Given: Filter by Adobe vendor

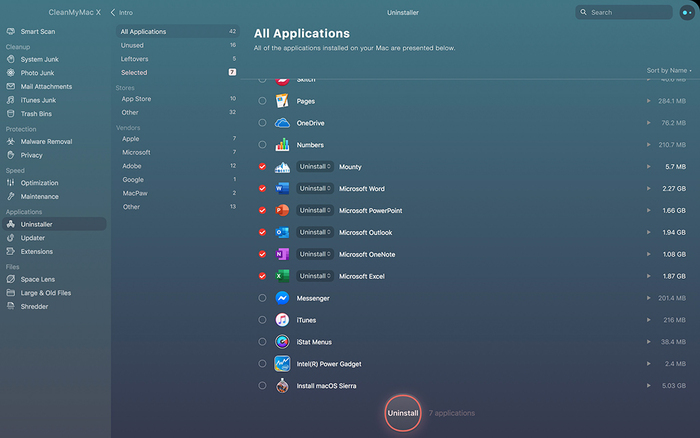Looking at the screenshot, I should click(132, 165).
